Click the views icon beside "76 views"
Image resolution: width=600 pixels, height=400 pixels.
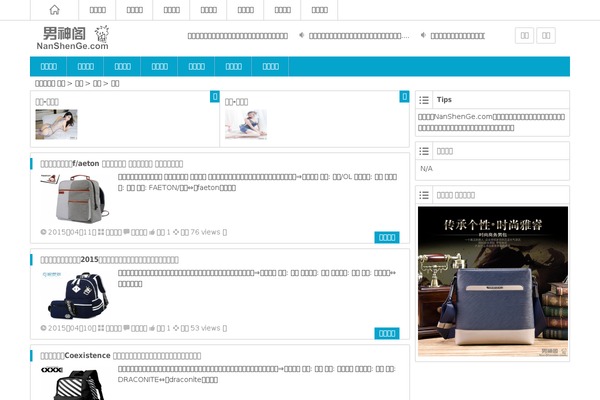pyautogui.click(x=176, y=232)
